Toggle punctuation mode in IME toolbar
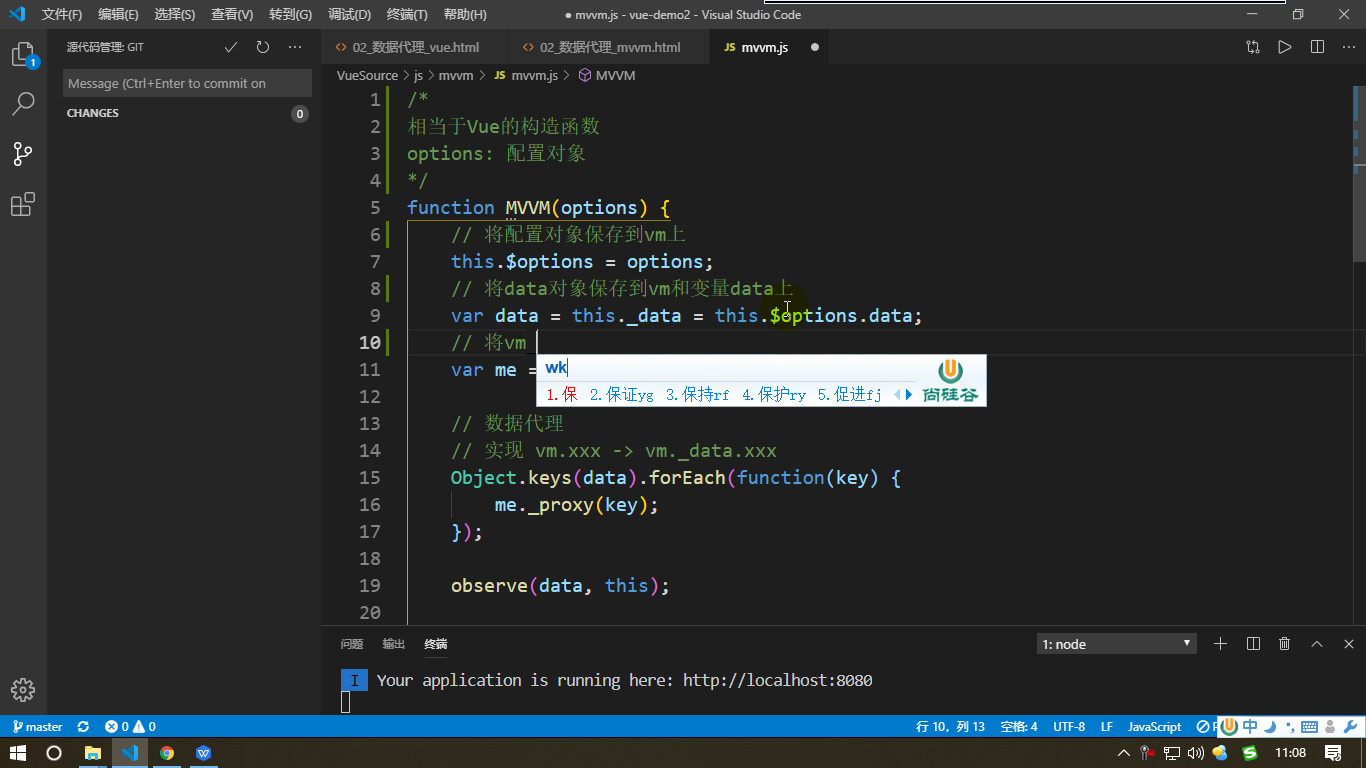This screenshot has width=1366, height=768. [x=1290, y=727]
